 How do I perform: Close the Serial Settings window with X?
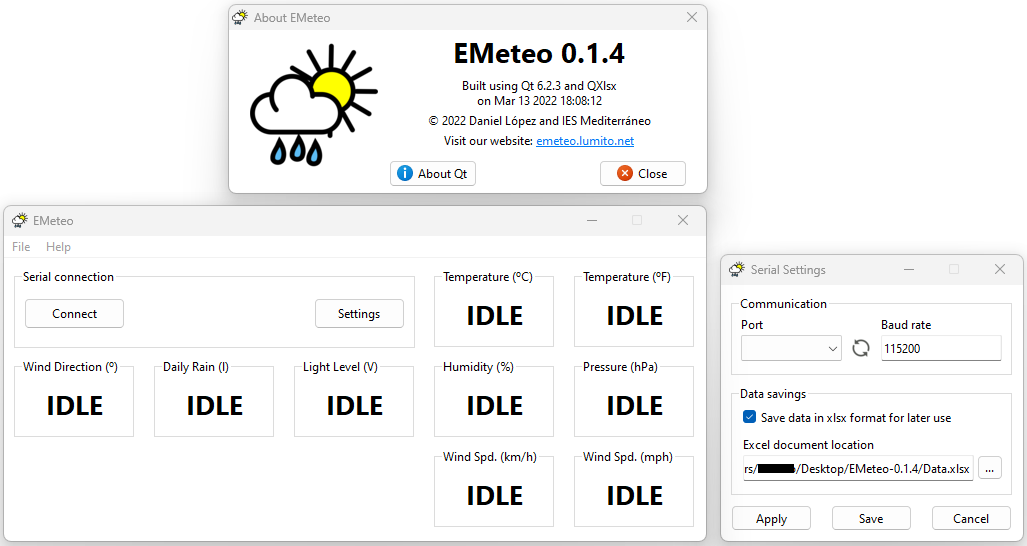click(999, 269)
